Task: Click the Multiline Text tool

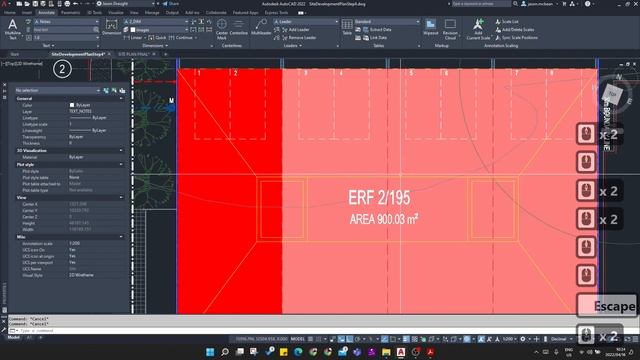Action: pyautogui.click(x=13, y=29)
